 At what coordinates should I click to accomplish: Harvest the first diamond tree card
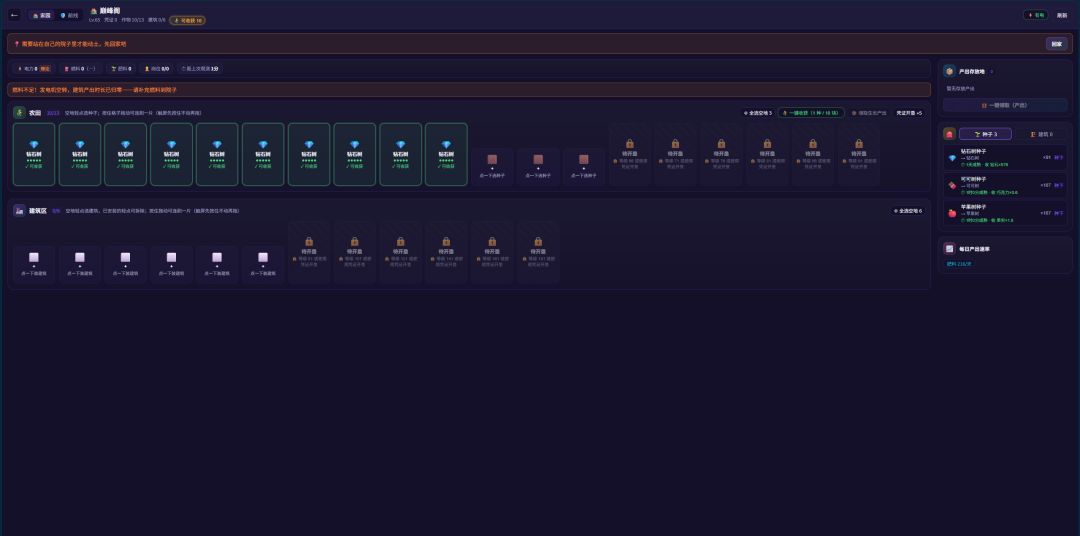point(34,154)
